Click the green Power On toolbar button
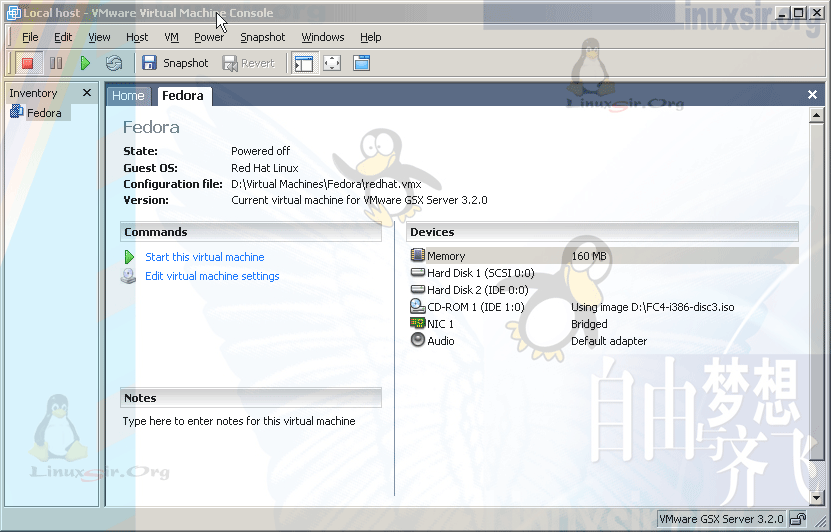831x532 pixels. pos(85,64)
